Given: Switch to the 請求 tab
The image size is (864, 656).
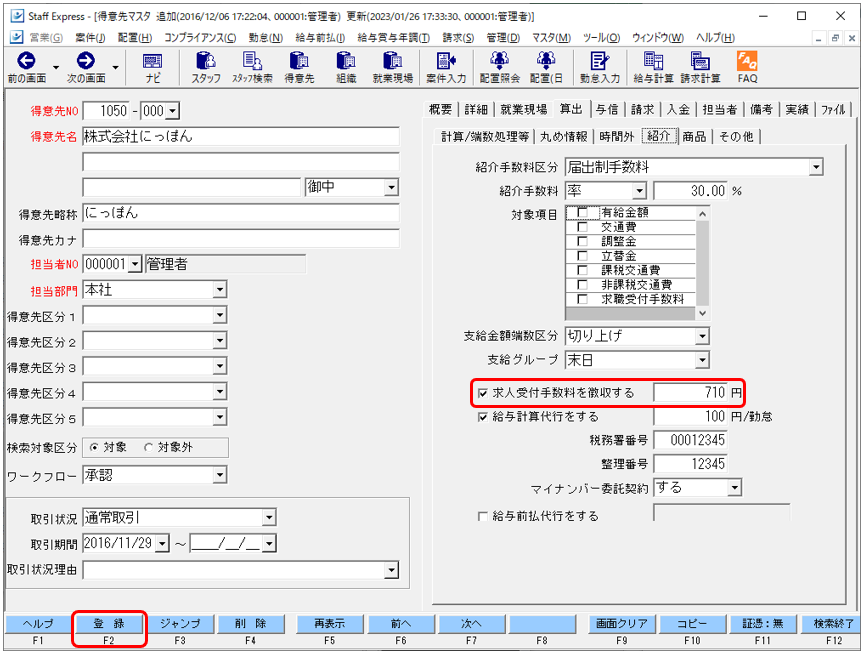Looking at the screenshot, I should click(x=642, y=110).
